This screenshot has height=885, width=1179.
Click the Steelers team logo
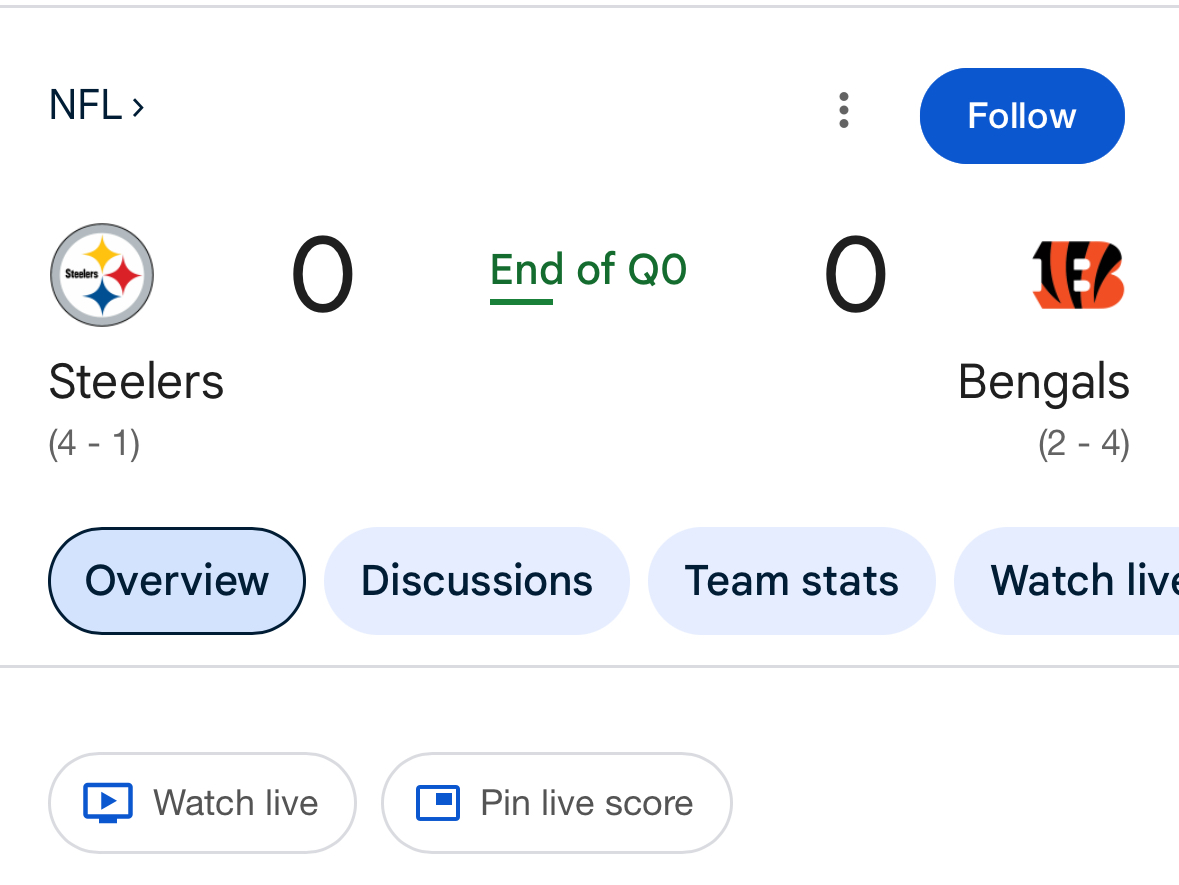point(102,275)
